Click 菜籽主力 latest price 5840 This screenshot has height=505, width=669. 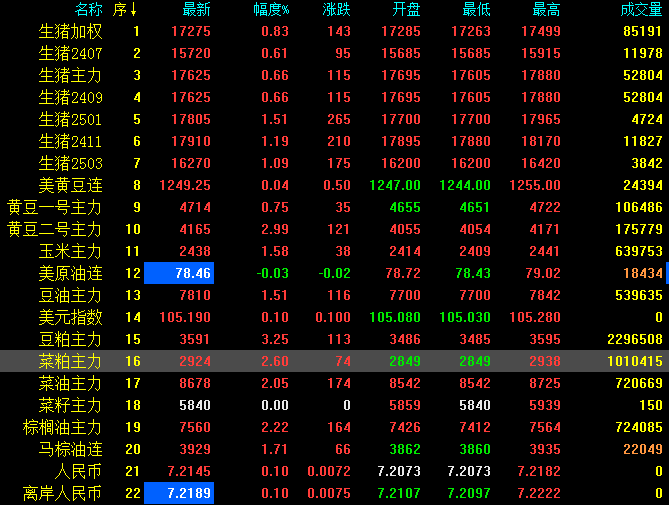coord(195,406)
